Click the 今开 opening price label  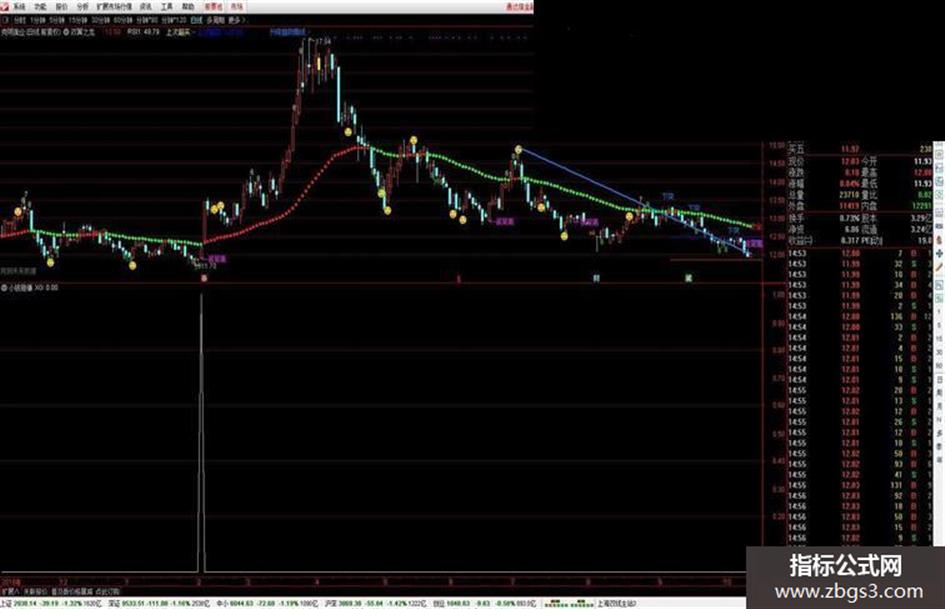coord(869,162)
